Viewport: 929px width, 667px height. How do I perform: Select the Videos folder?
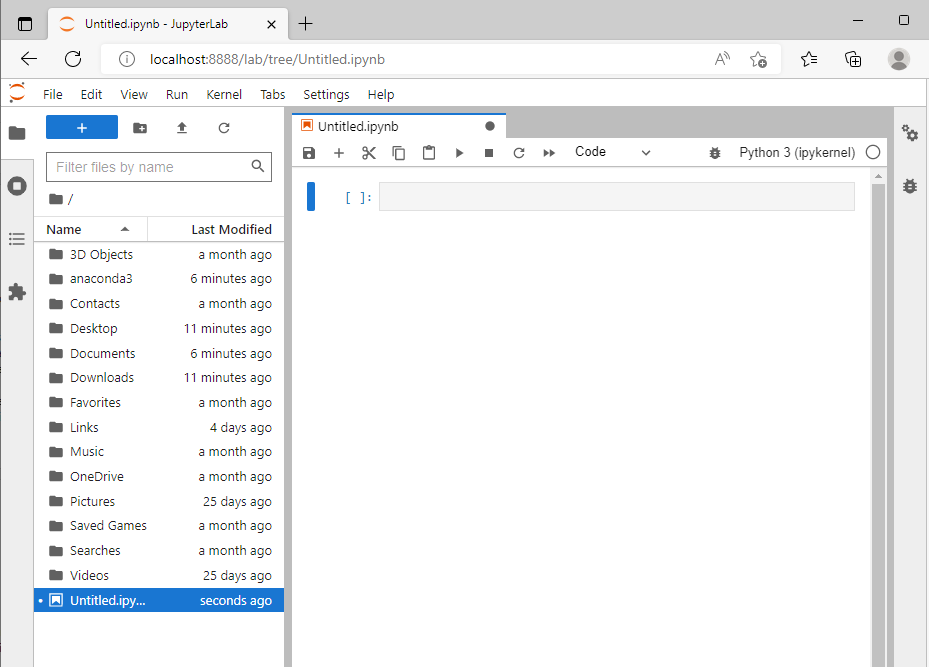[159, 575]
